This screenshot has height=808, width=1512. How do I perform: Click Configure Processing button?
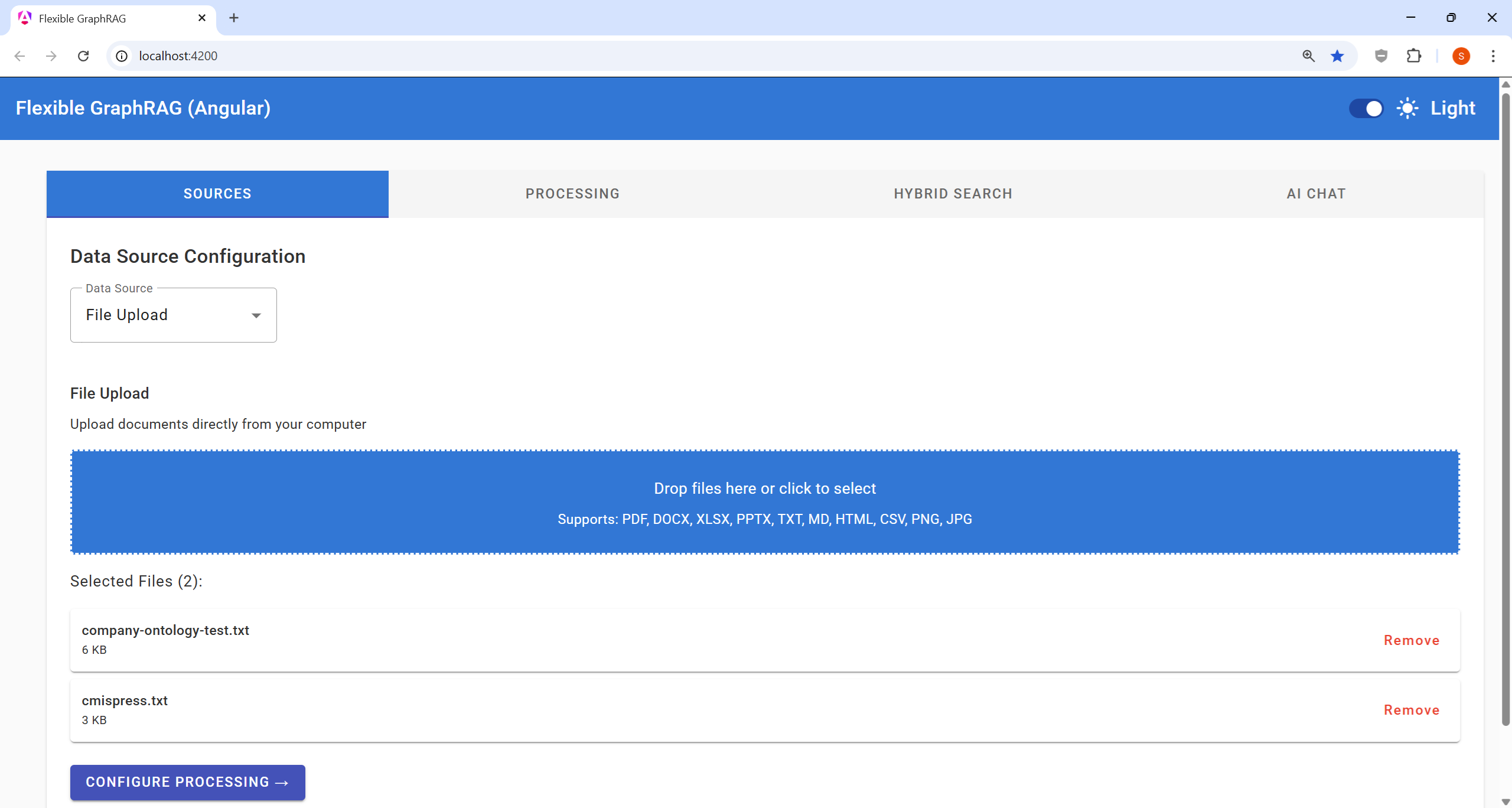tap(187, 782)
